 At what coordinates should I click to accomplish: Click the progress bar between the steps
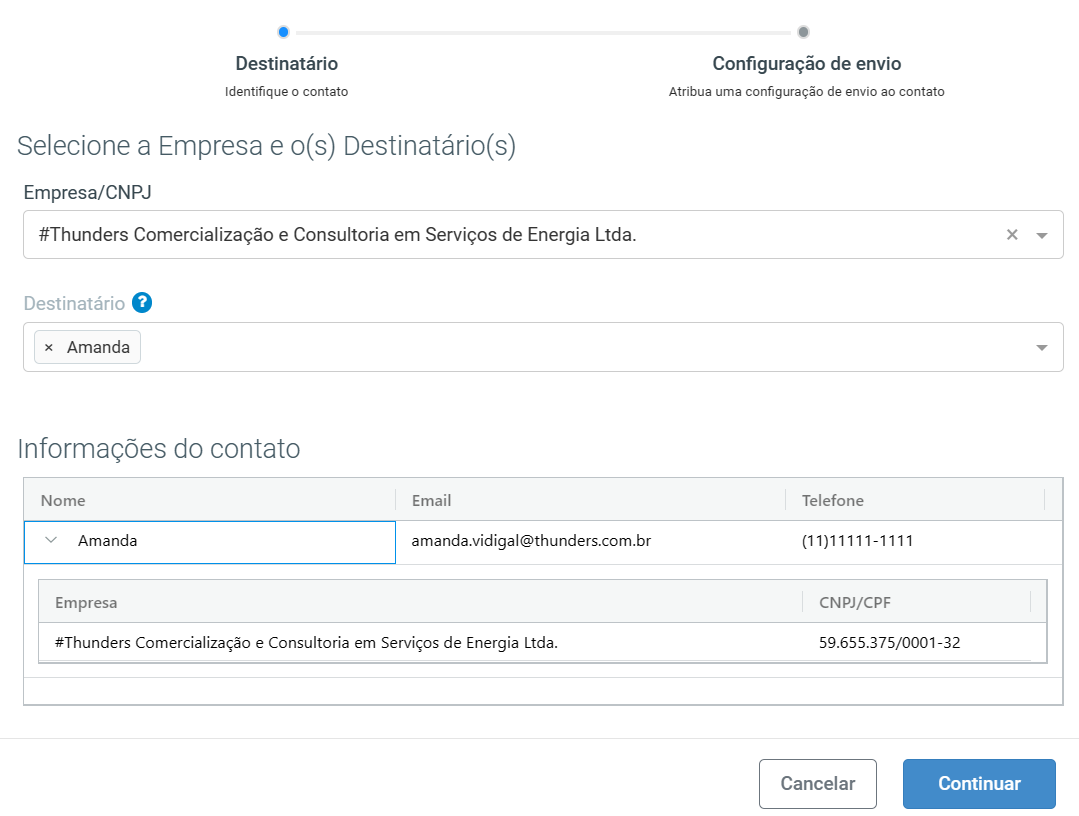pyautogui.click(x=543, y=31)
